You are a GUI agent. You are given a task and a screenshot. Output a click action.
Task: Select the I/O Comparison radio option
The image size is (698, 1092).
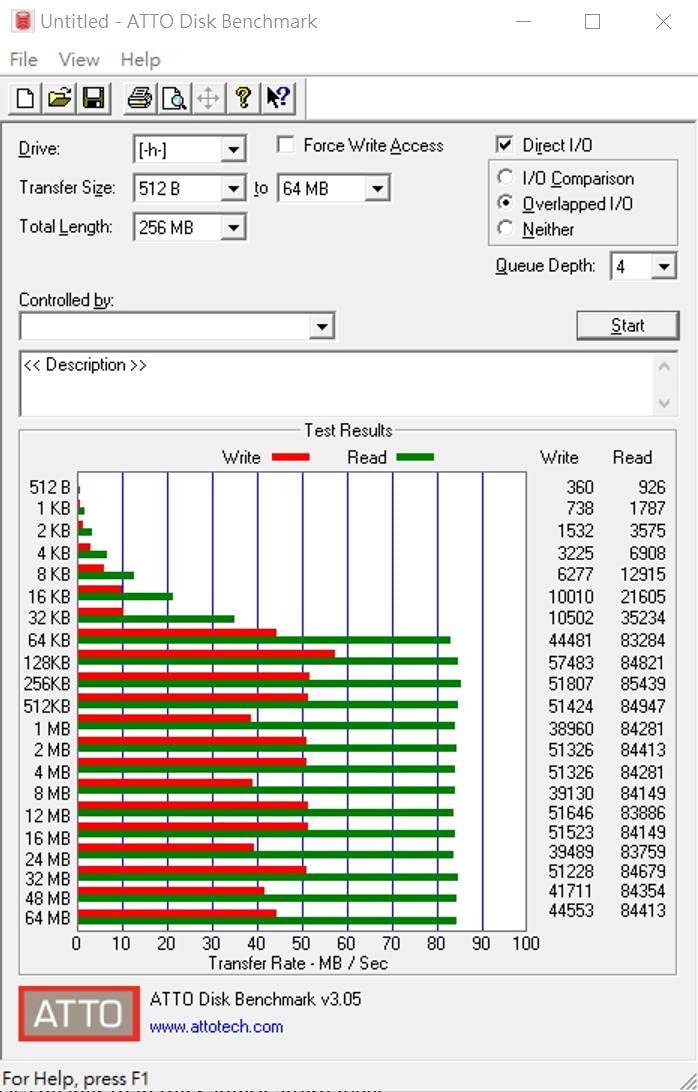coord(505,178)
